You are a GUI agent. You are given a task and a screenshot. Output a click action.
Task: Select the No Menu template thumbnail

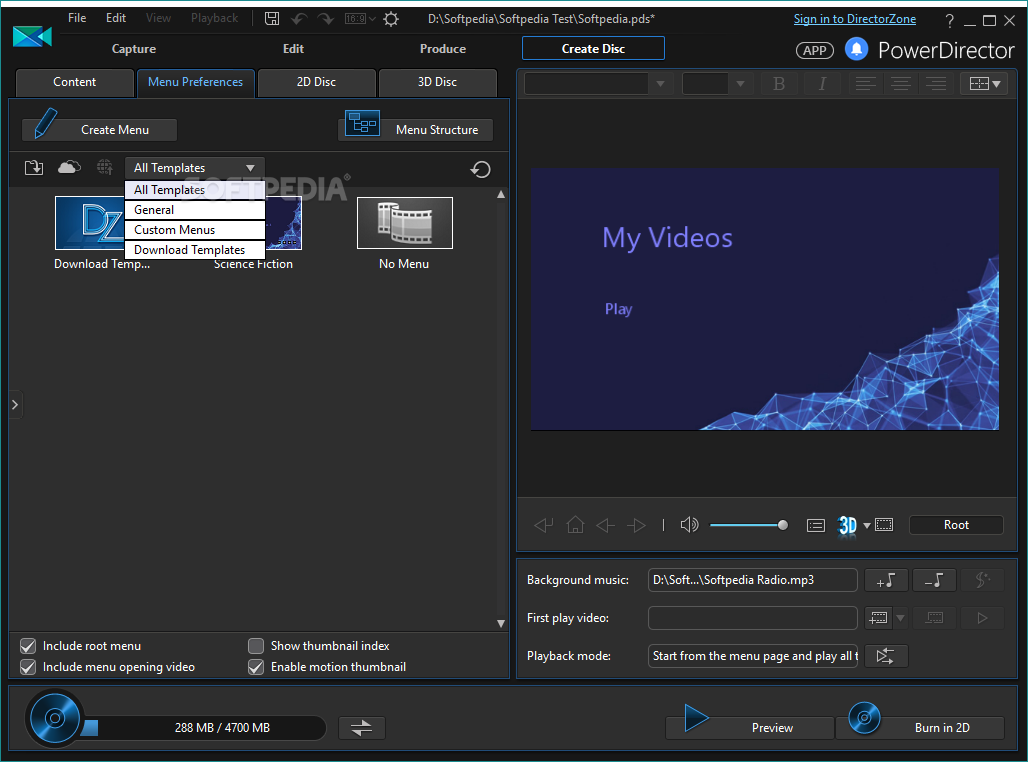point(405,223)
